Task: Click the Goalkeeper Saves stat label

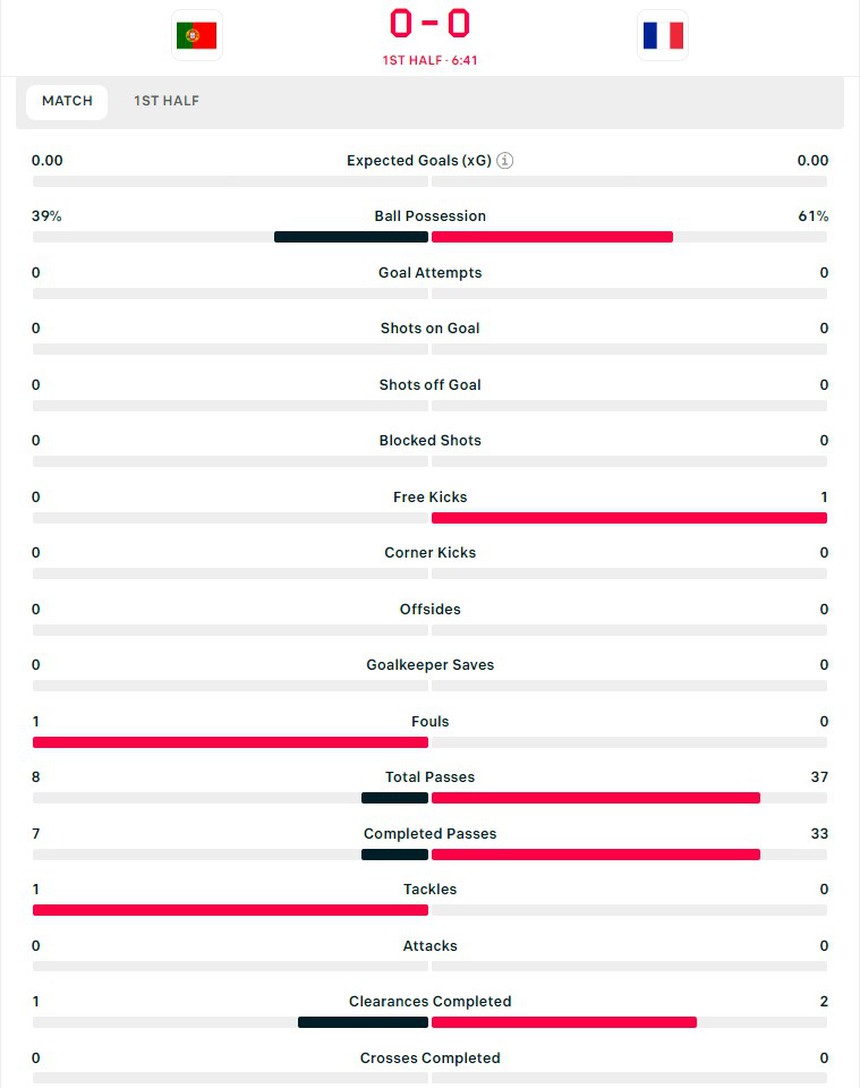Action: [430, 664]
